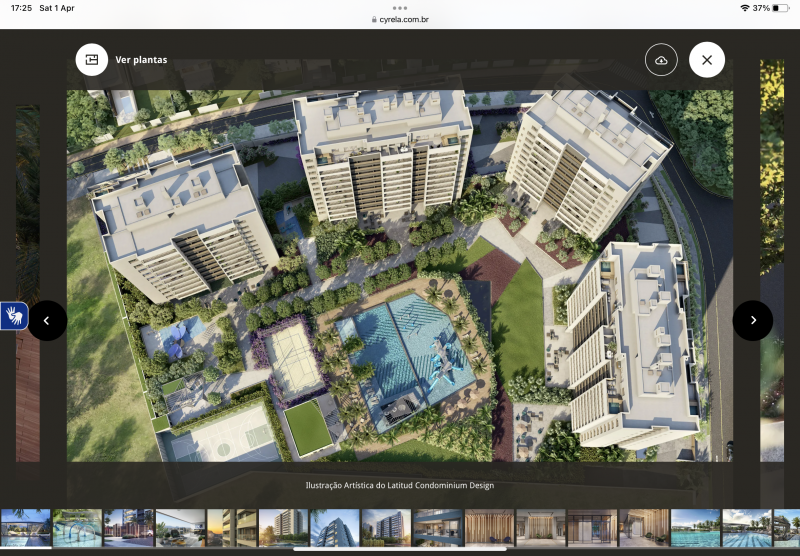Open the Ver plantas floor plan icon
Viewport: 800px width, 556px height.
click(x=92, y=60)
